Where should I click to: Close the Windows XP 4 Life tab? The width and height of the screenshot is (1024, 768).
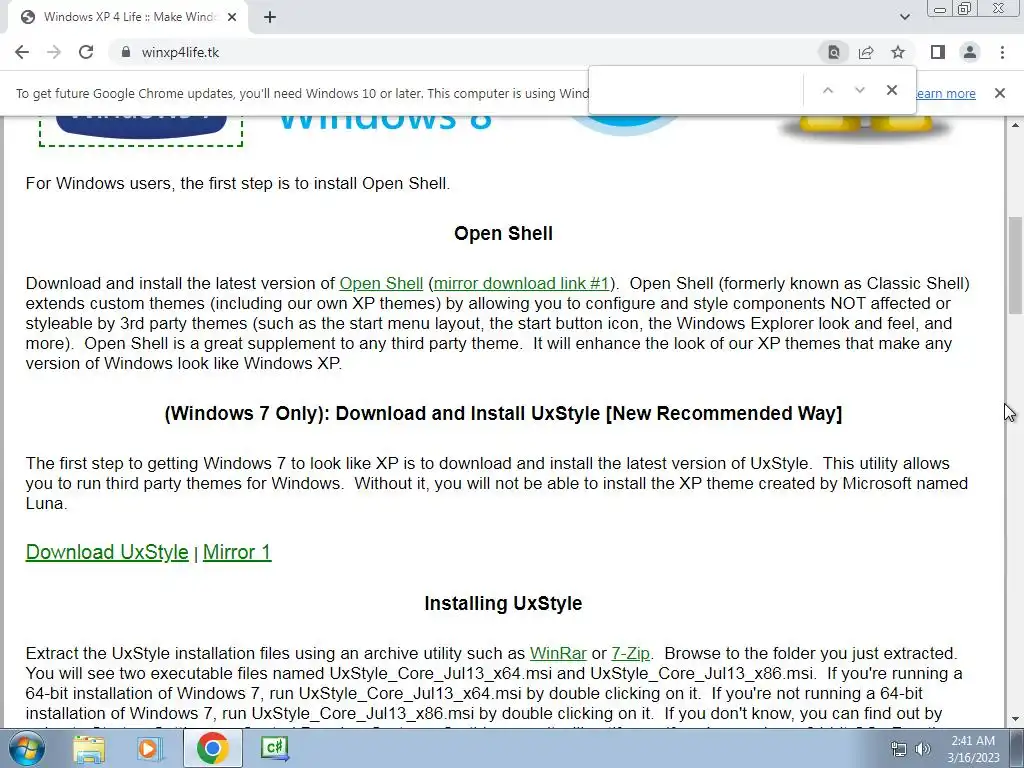pos(232,17)
